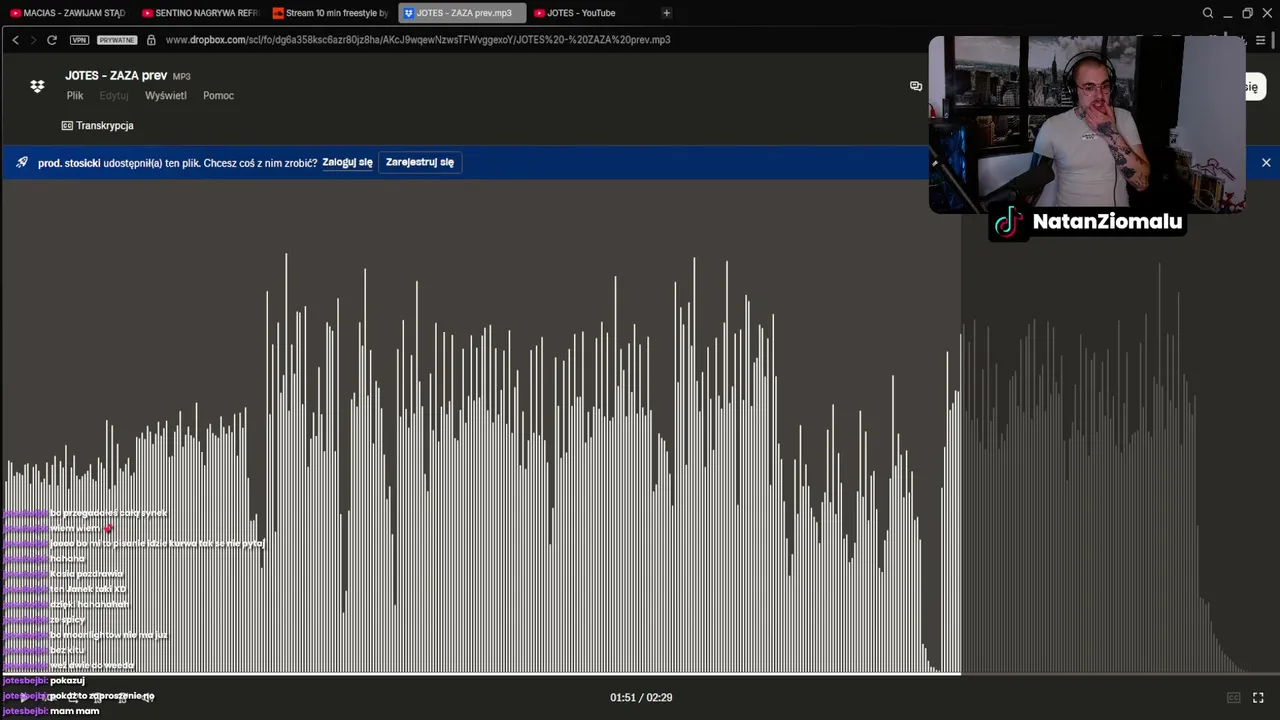
Task: Open browser sidebar settings sliders icon
Action: (1260, 40)
